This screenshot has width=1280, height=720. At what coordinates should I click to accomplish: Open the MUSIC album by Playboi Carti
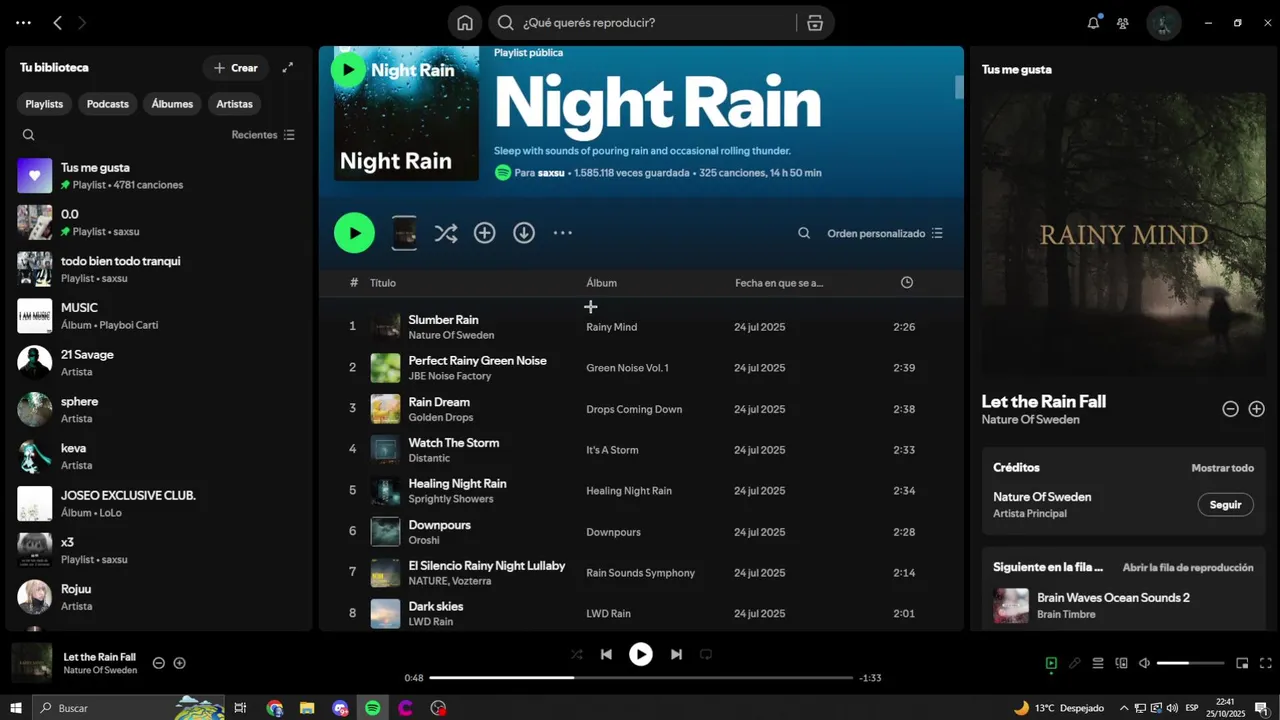tap(160, 316)
